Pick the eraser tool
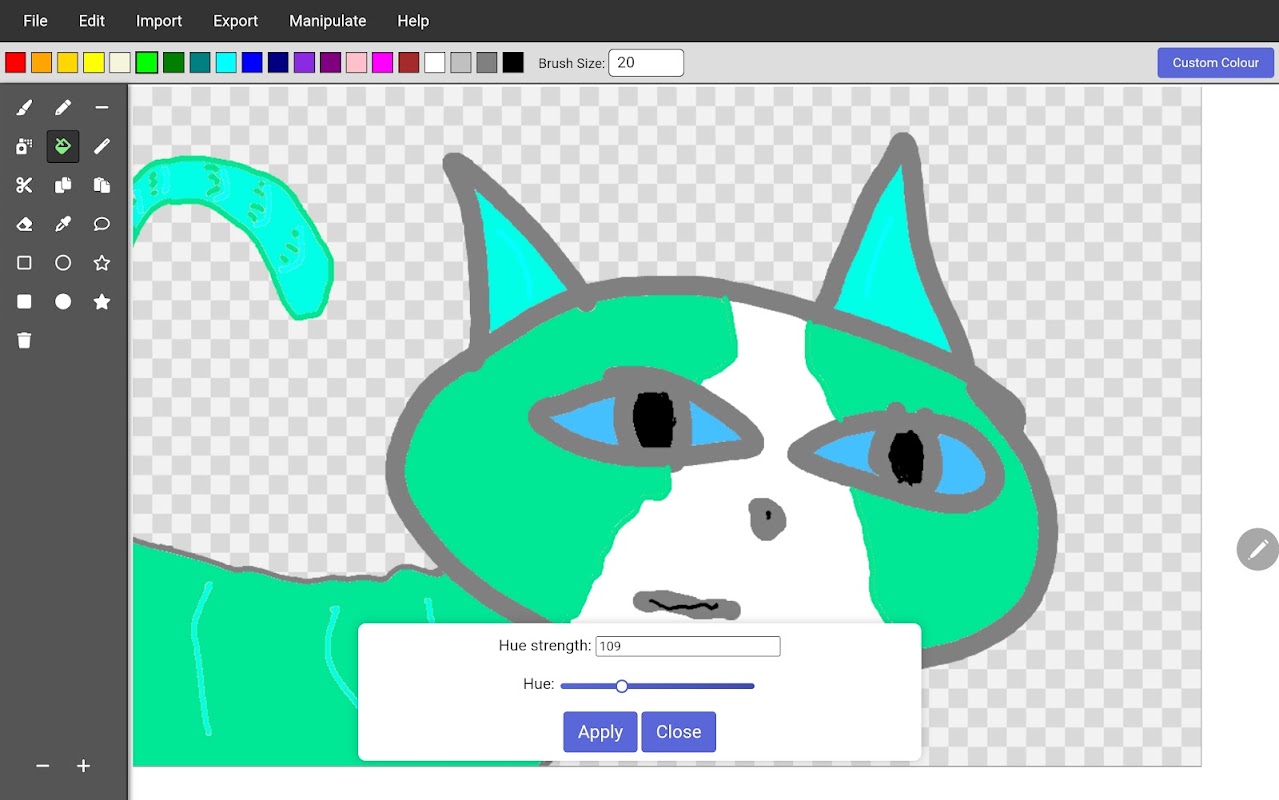 pos(24,224)
